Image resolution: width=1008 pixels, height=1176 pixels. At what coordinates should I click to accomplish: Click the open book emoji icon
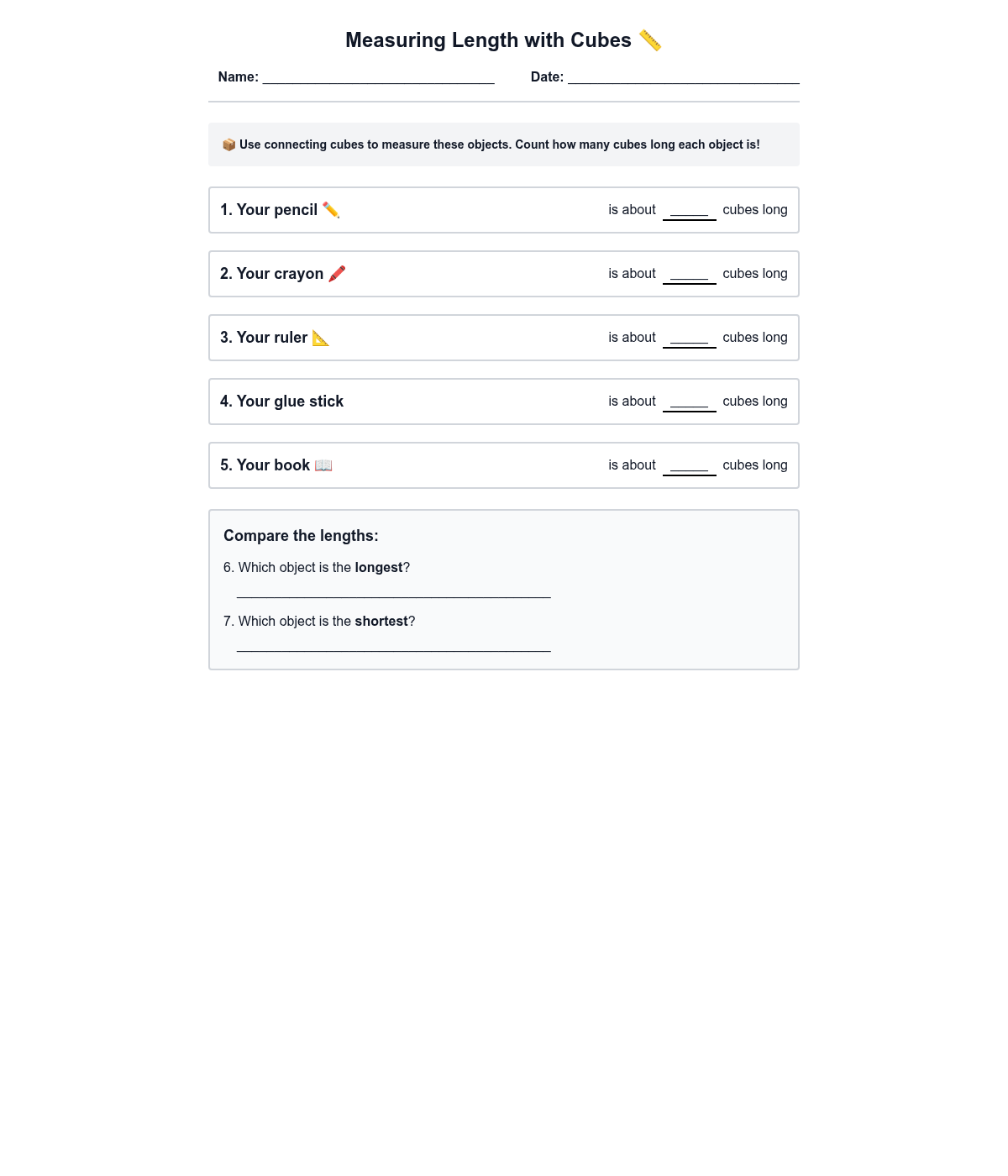[x=323, y=465]
